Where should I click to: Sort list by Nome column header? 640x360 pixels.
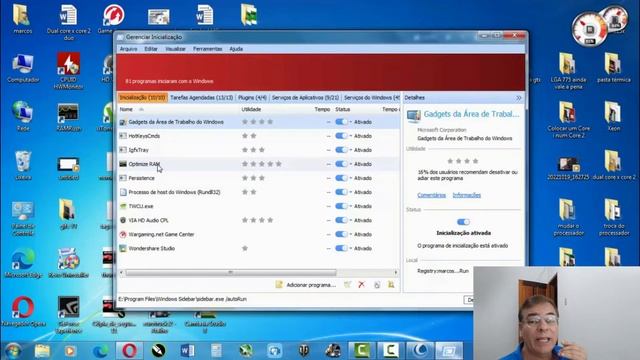[126, 109]
